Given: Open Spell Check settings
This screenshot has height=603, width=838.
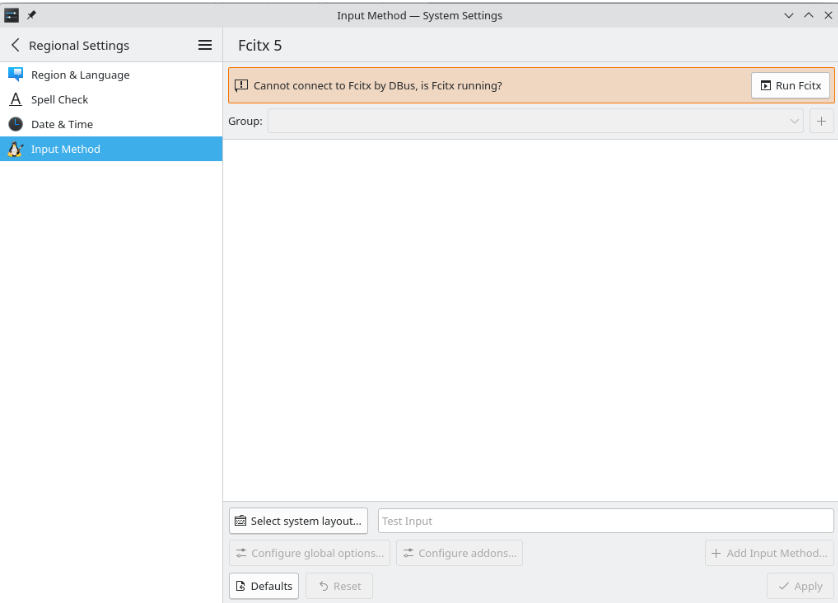Looking at the screenshot, I should pos(111,99).
